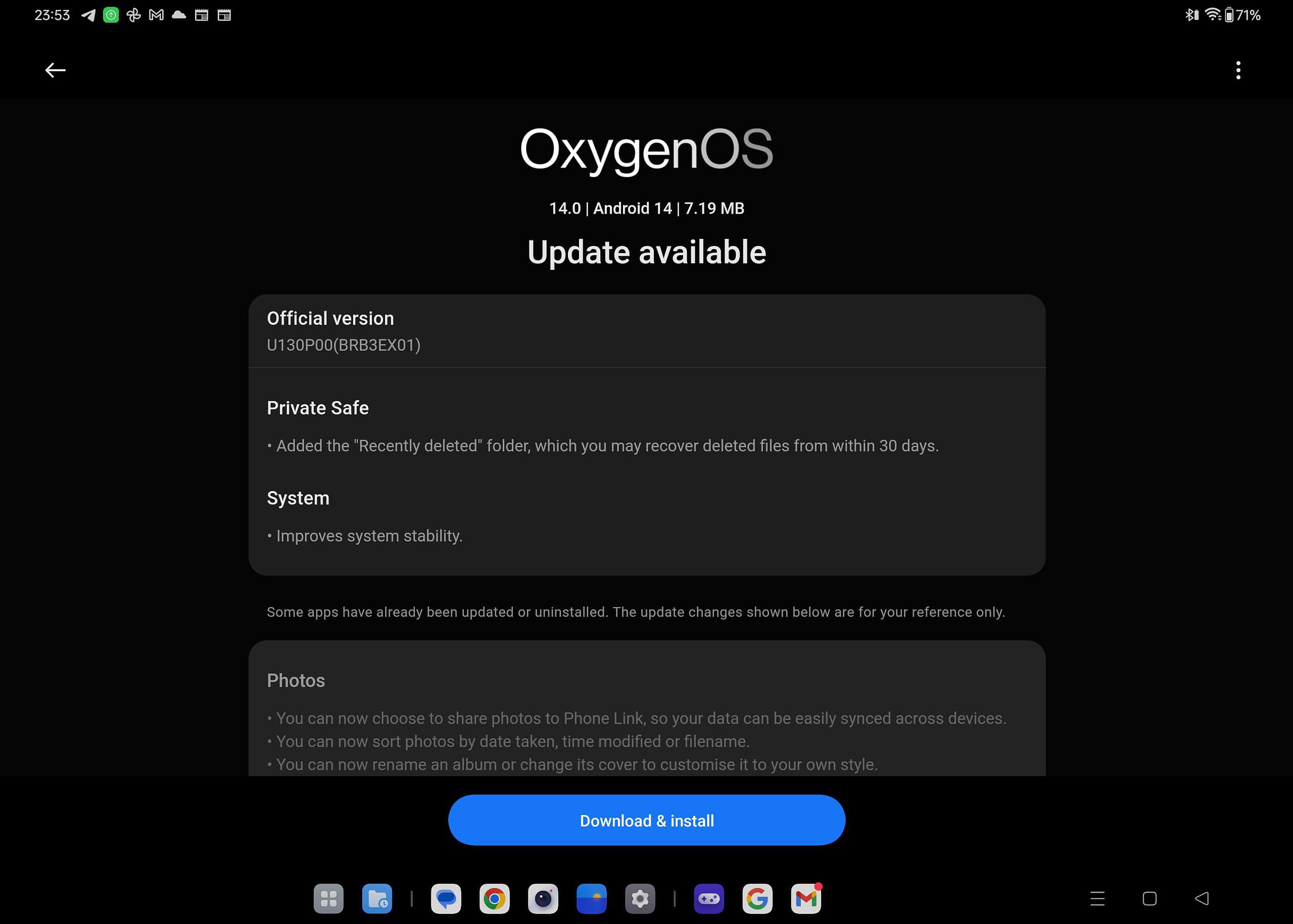Select the Bluetooth status icon
This screenshot has height=924, width=1293.
[1190, 15]
